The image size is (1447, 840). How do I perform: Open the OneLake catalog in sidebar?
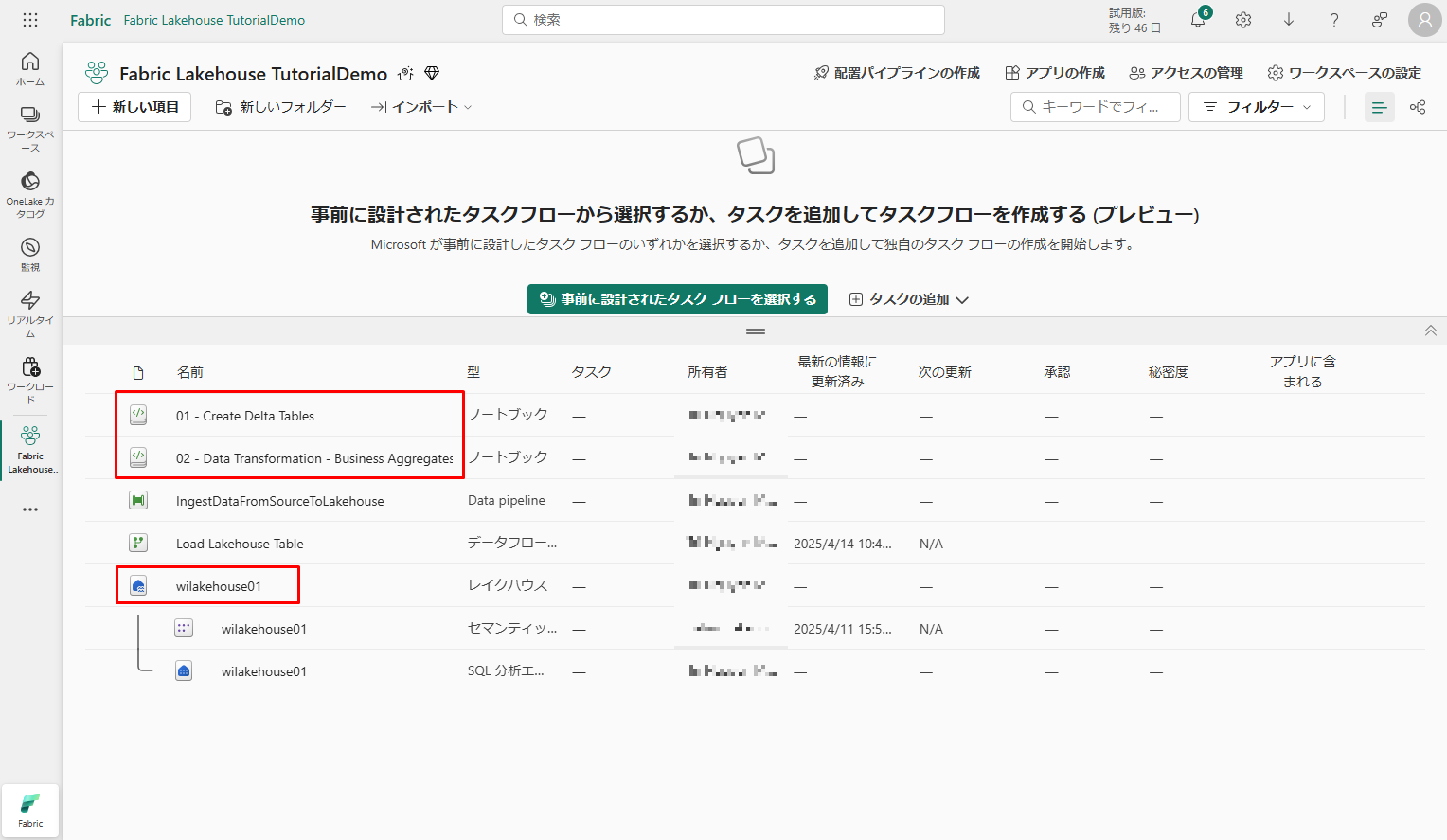(30, 194)
